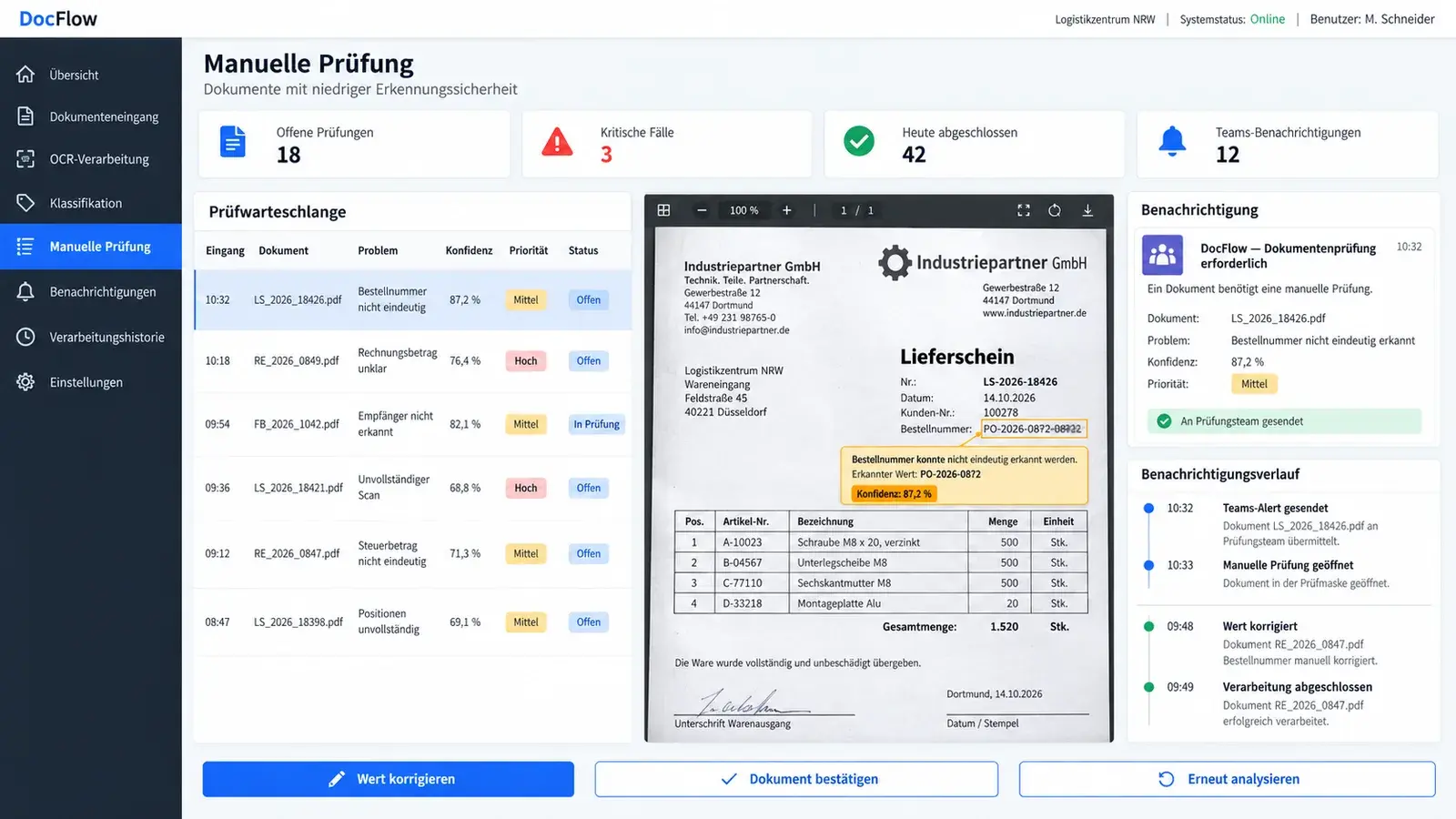Image resolution: width=1456 pixels, height=819 pixels.
Task: Click the Dokumenteneingang document icon
Action: point(25,116)
